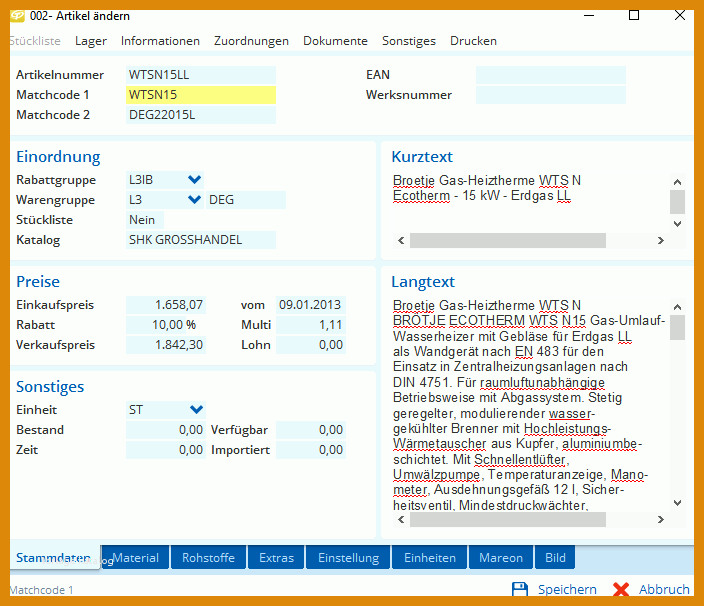Image resolution: width=704 pixels, height=606 pixels.
Task: Click Kurztext scroll right arrow
Action: click(x=660, y=241)
